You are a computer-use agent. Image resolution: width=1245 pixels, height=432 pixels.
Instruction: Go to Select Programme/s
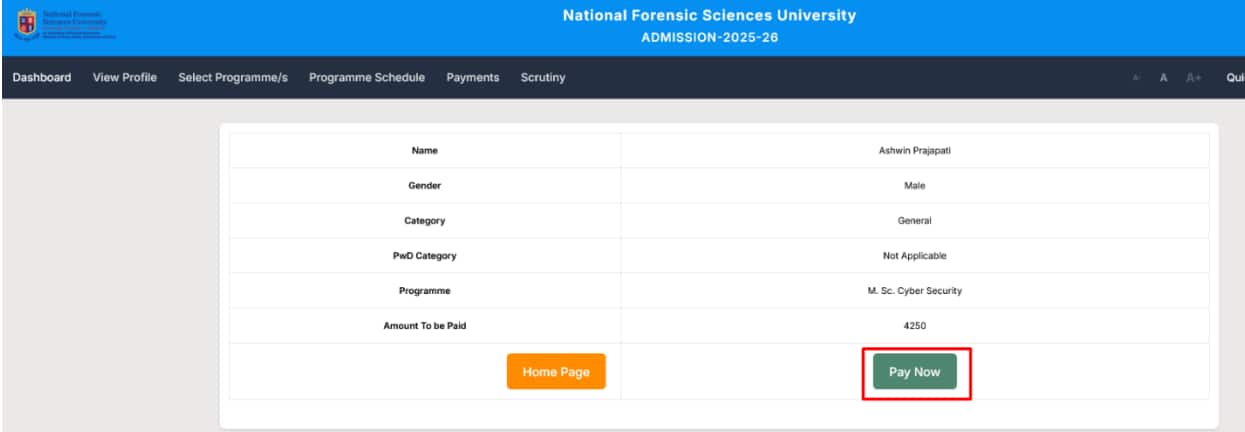(x=233, y=78)
